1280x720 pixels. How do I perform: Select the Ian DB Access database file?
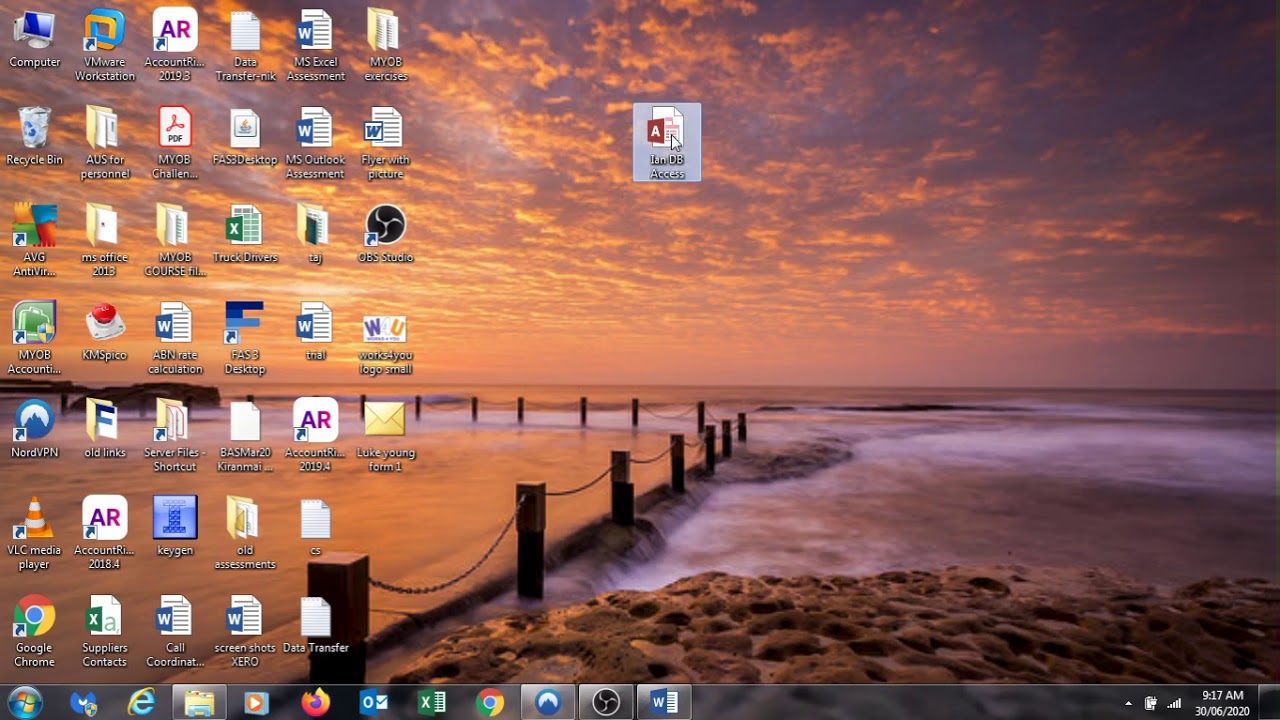[667, 143]
